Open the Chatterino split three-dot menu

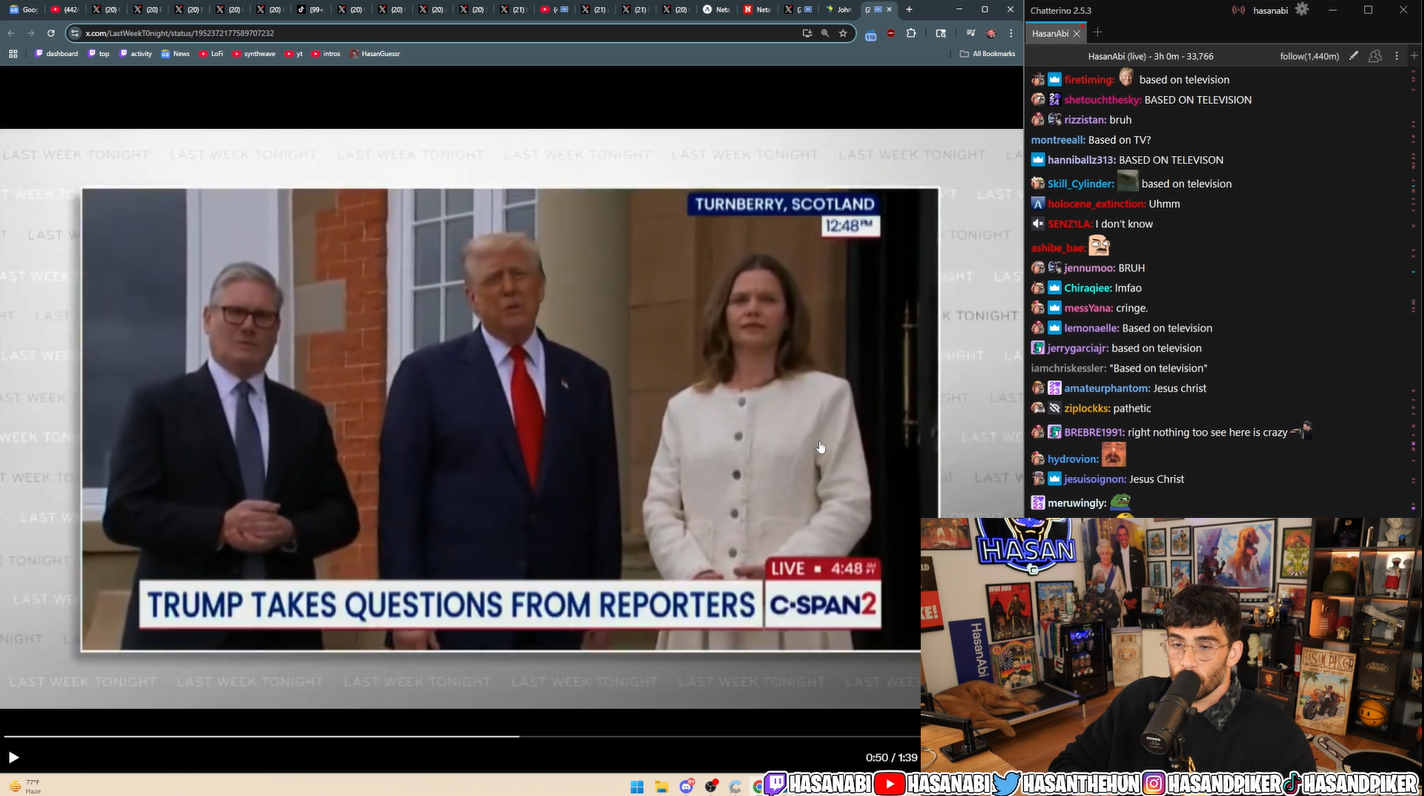tap(1395, 56)
